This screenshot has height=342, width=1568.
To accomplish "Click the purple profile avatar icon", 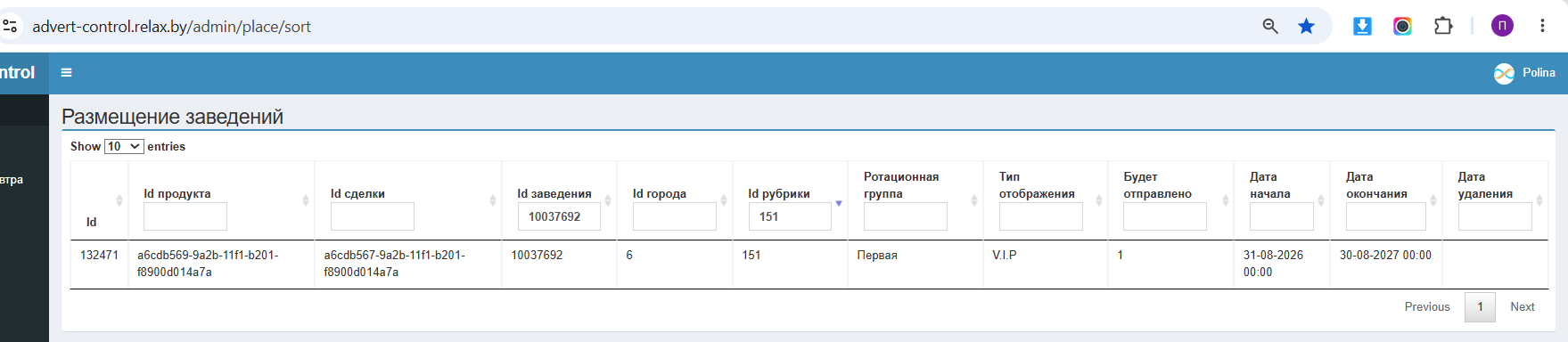I will coord(1502,26).
